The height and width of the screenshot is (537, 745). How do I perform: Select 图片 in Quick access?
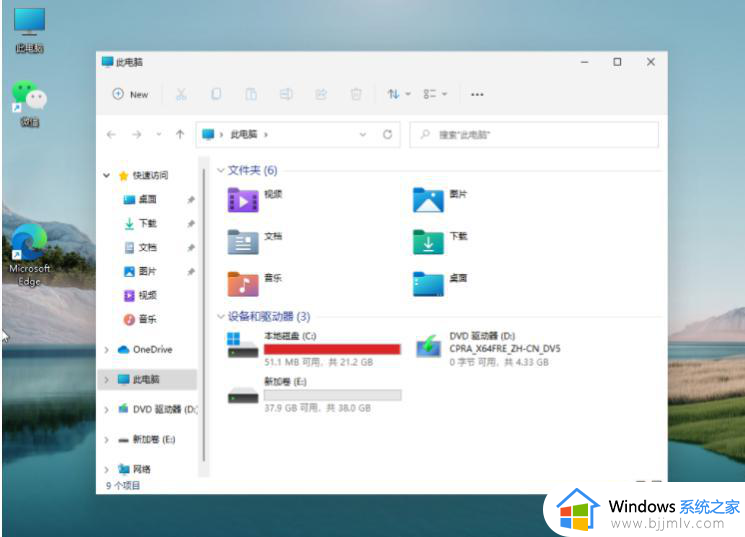click(147, 271)
